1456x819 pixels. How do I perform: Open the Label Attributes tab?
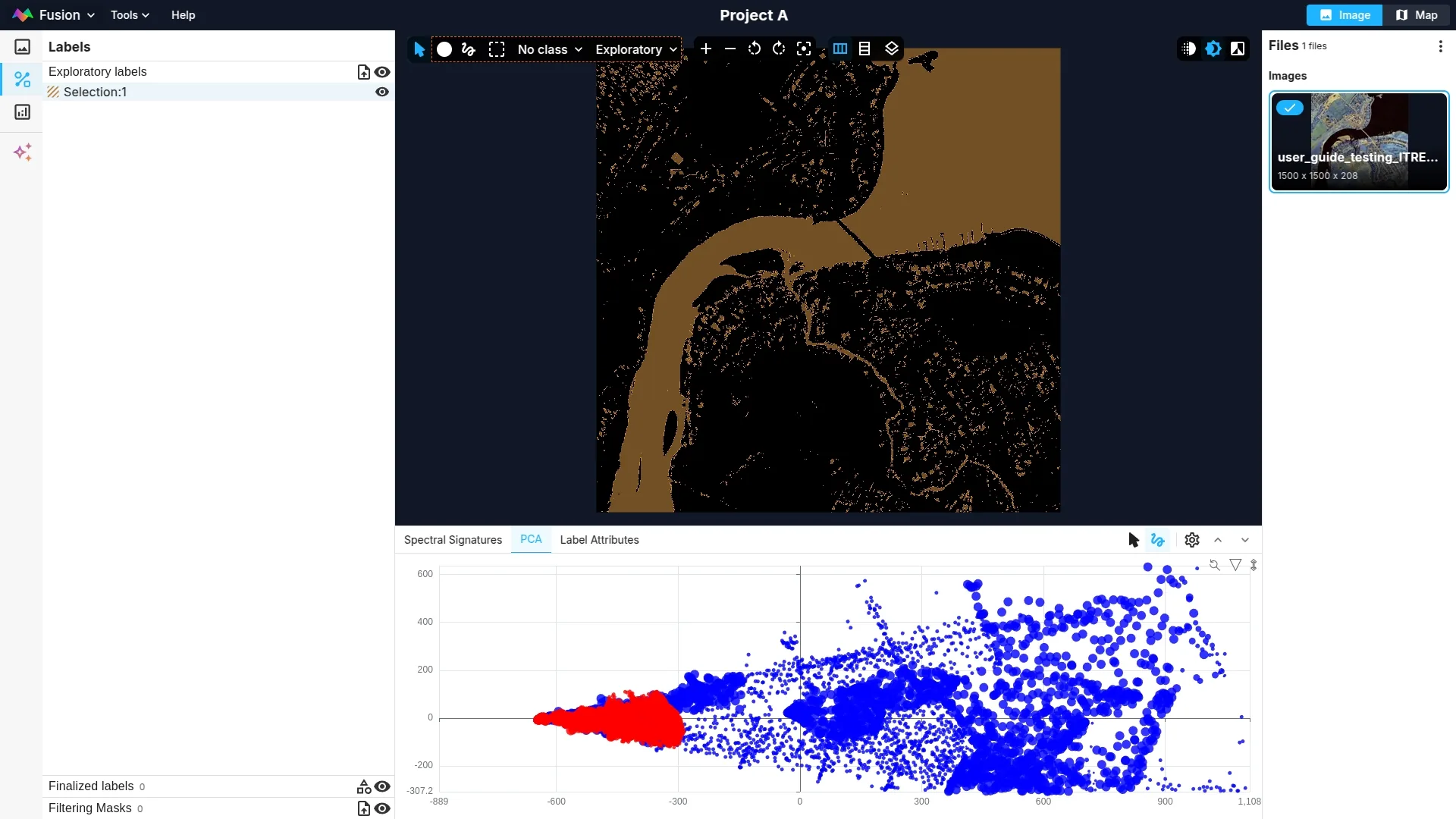click(599, 540)
